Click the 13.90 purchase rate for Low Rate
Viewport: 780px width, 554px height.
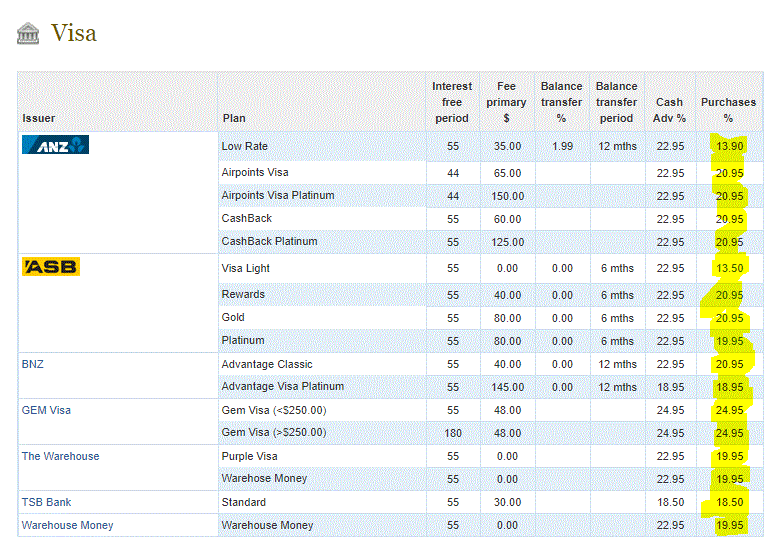[x=730, y=146]
